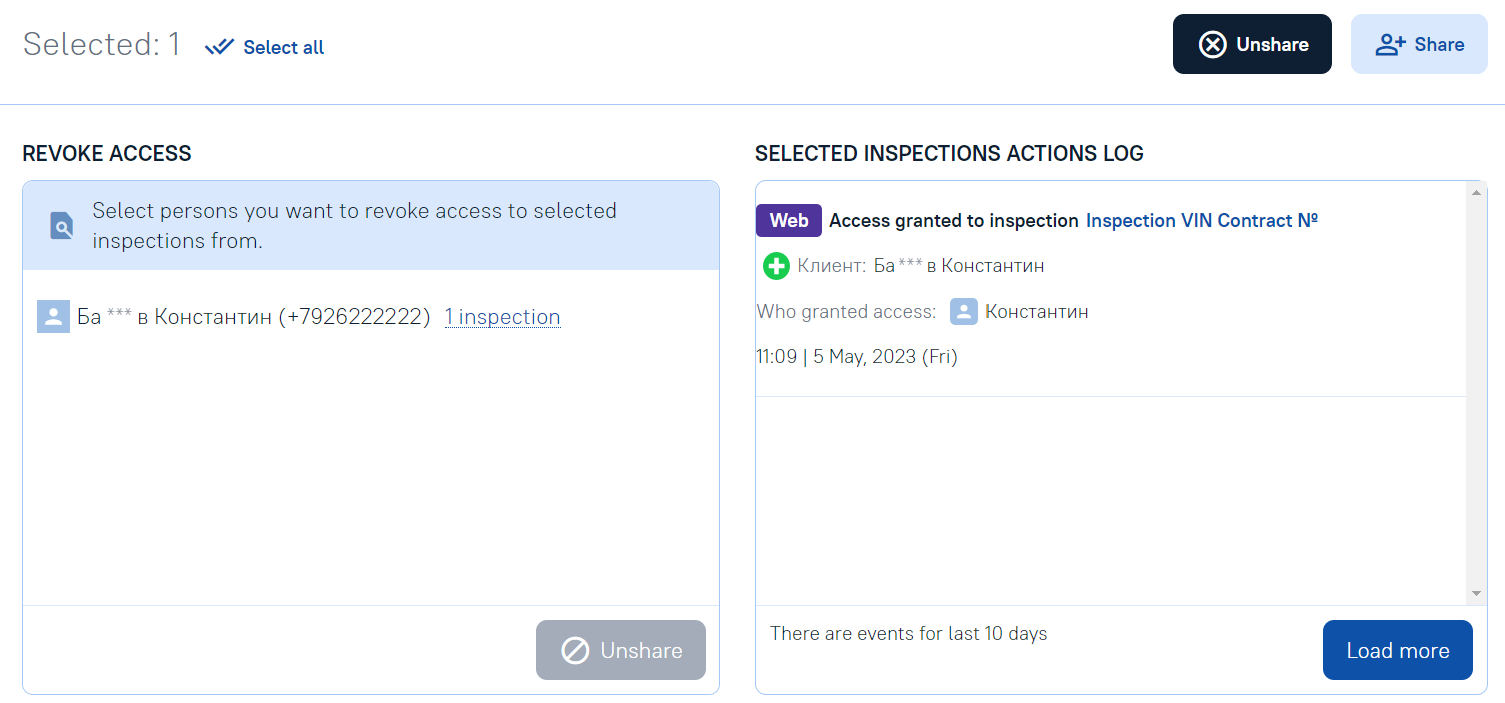This screenshot has height=703, width=1505.
Task: Click the Share button
Action: (x=1419, y=44)
